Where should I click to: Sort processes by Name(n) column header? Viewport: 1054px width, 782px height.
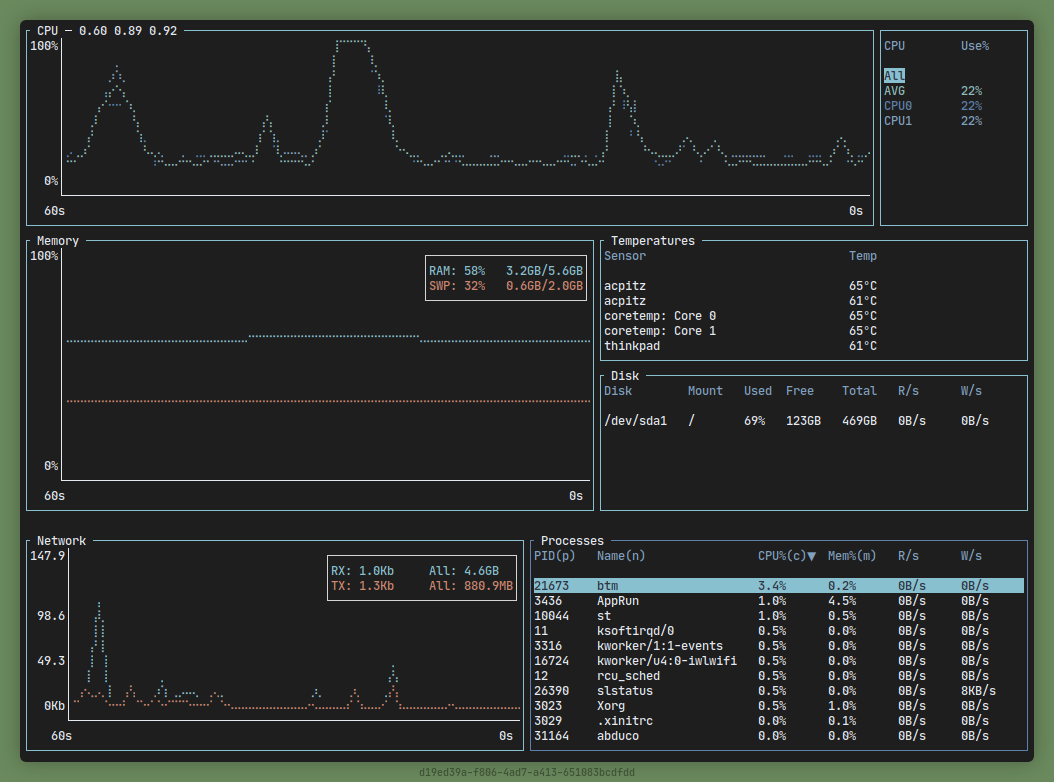620,556
